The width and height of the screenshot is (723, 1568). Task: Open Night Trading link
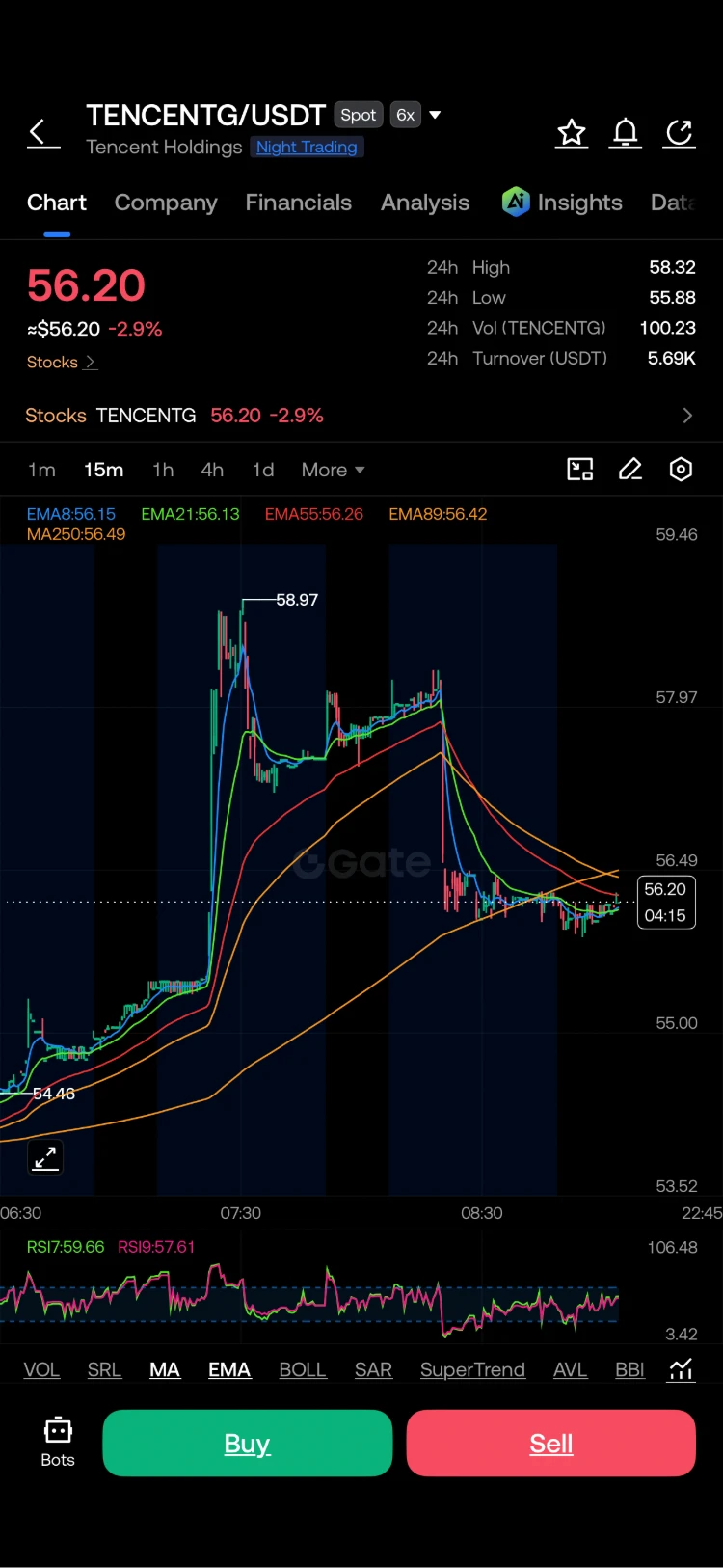[307, 147]
